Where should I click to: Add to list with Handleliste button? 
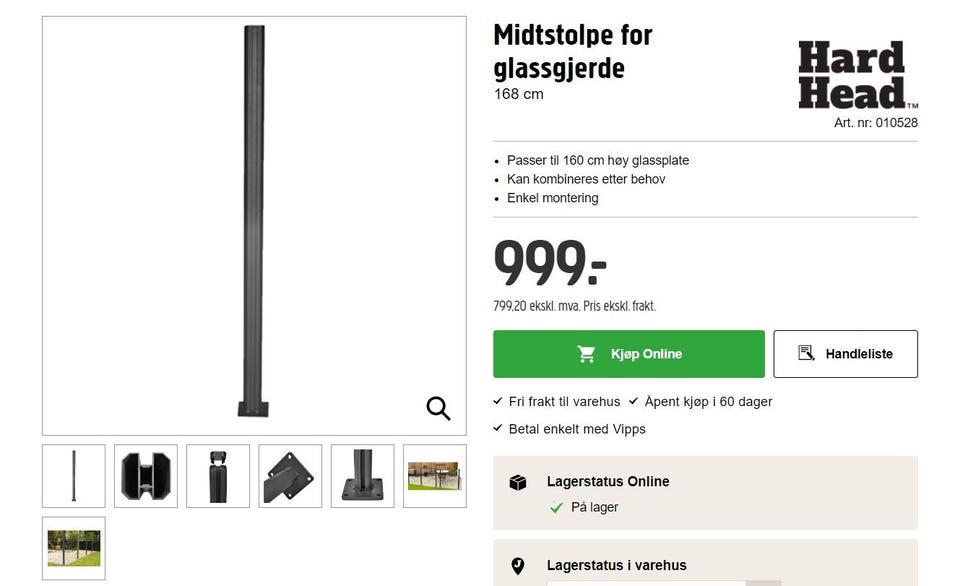tap(845, 354)
